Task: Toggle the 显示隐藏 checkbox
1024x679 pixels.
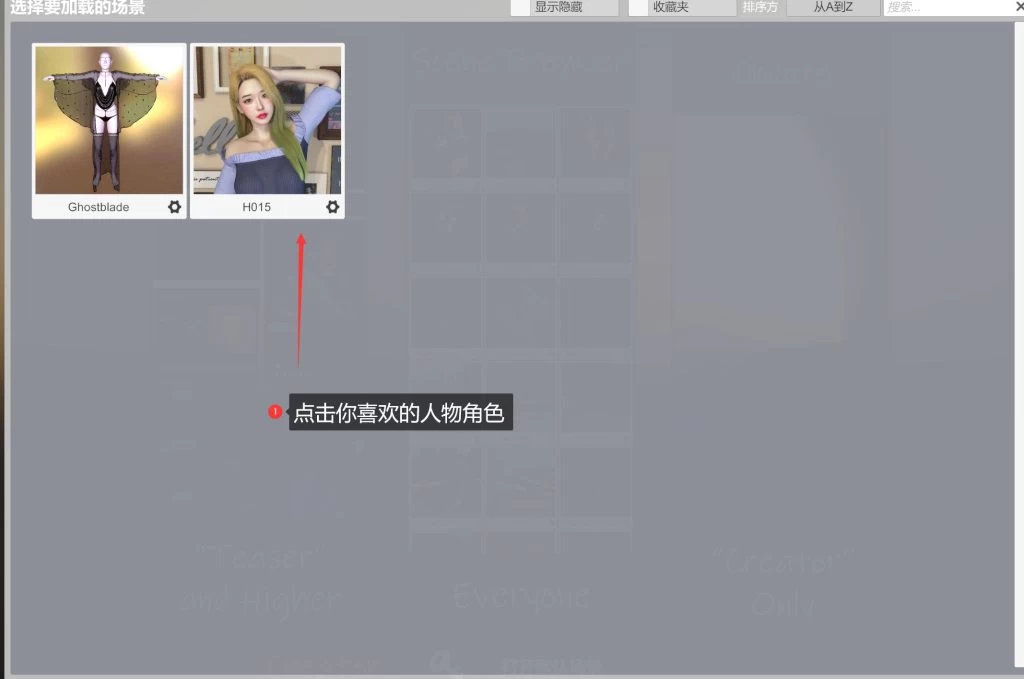Action: point(520,7)
